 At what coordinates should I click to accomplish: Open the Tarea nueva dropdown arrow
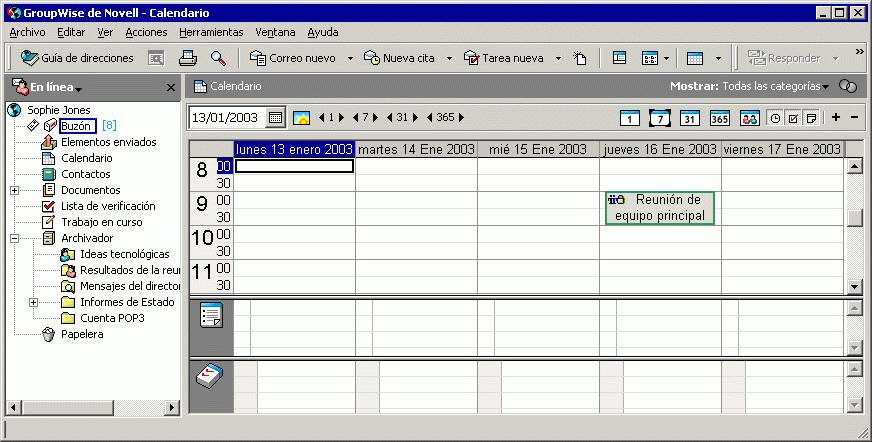point(558,58)
